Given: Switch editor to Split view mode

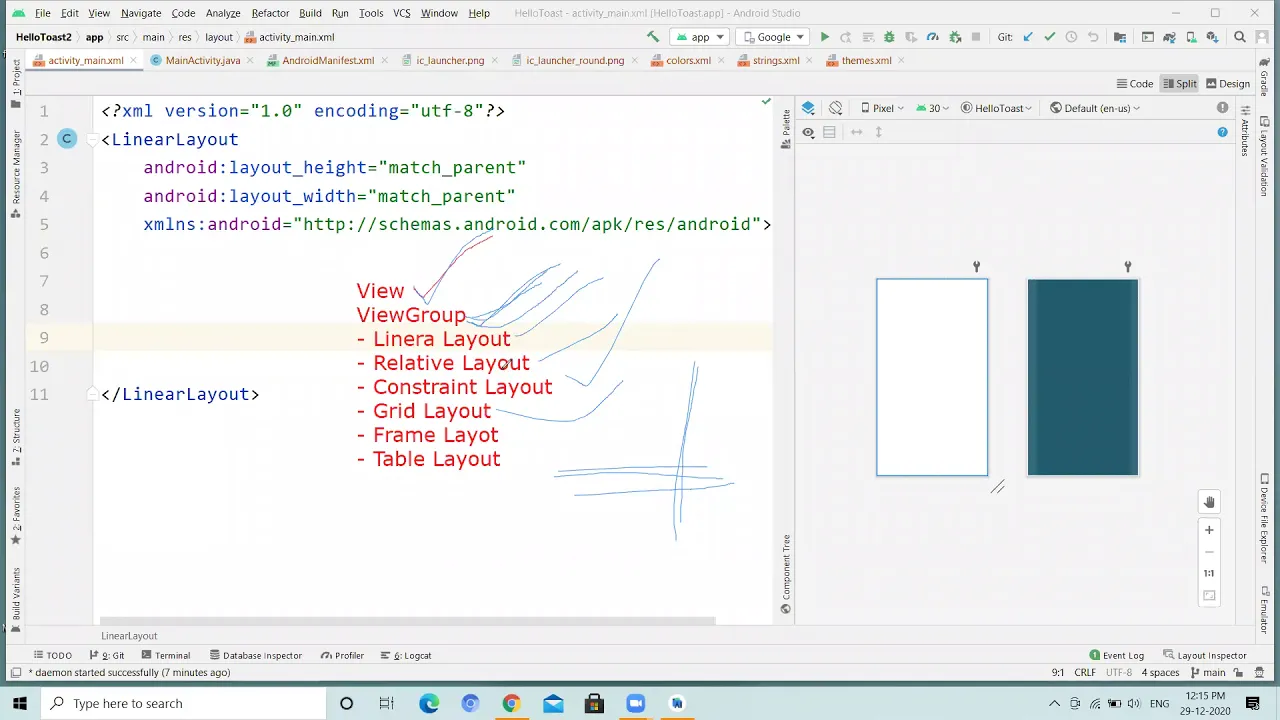Looking at the screenshot, I should pos(1180,84).
